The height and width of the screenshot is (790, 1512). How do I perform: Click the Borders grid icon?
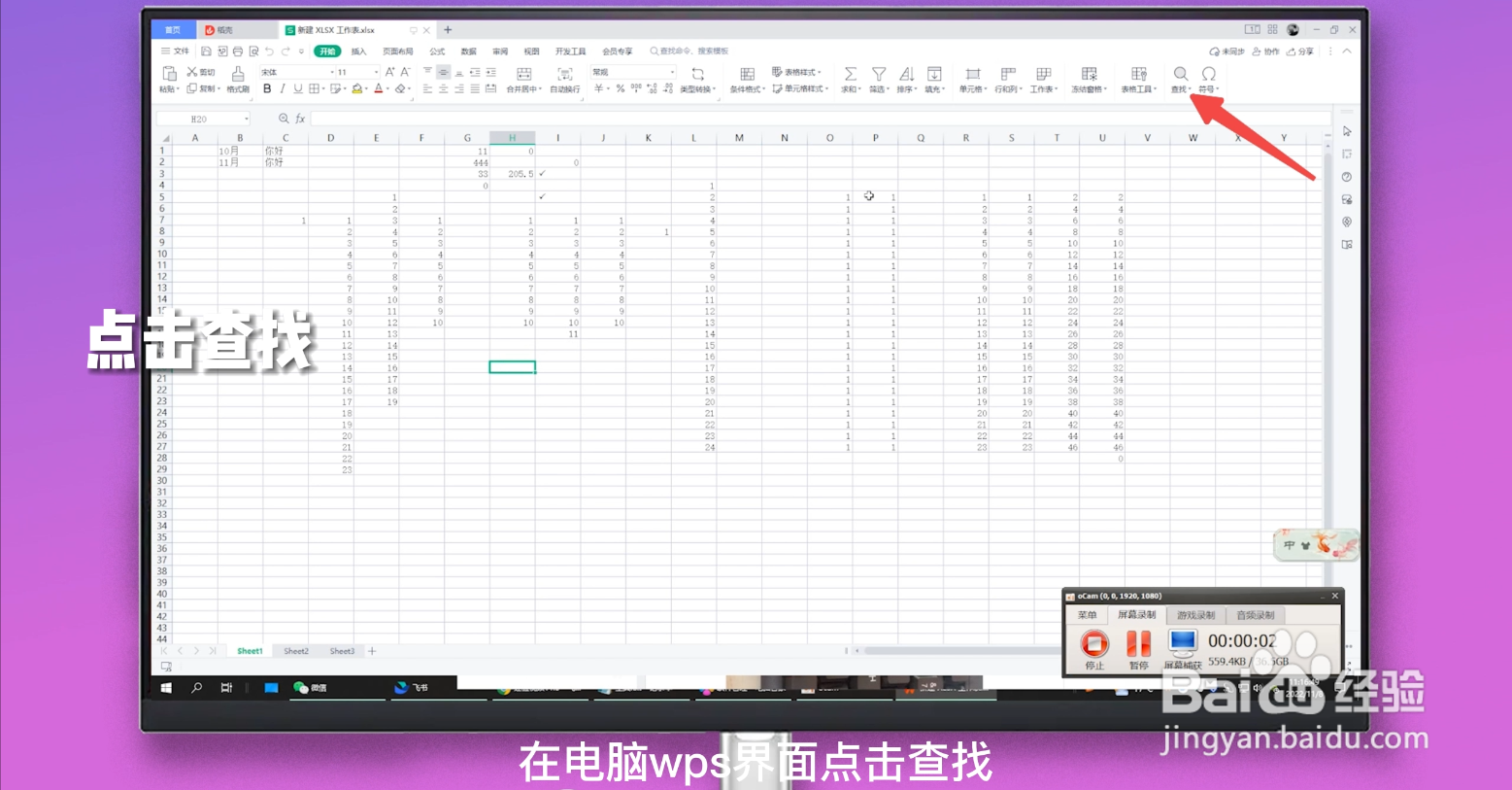click(314, 88)
